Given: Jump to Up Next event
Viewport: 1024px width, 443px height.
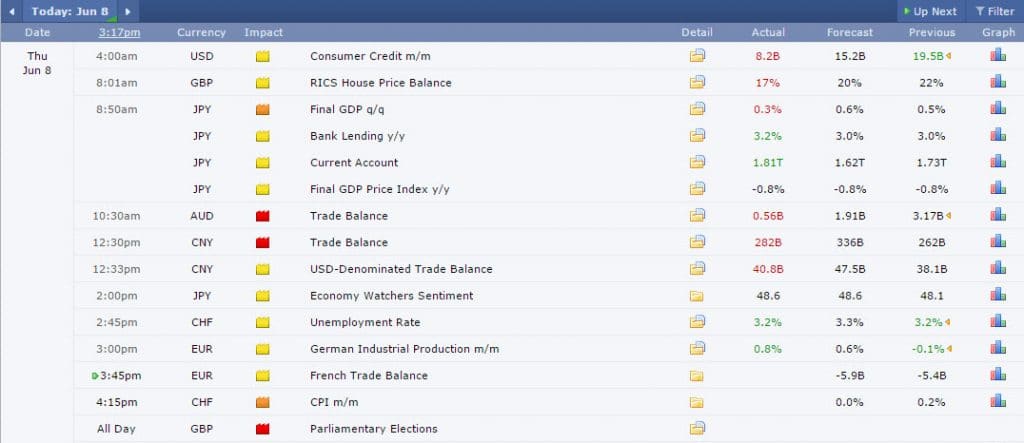Looking at the screenshot, I should [929, 12].
